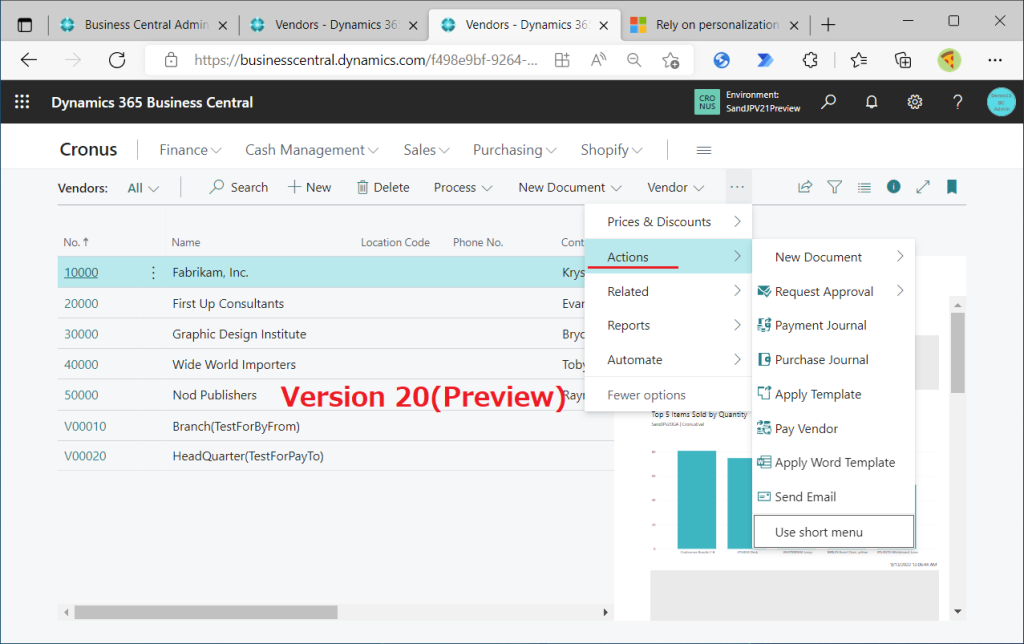Expand the Process action group
Screen dimensions: 1024x644
462,187
